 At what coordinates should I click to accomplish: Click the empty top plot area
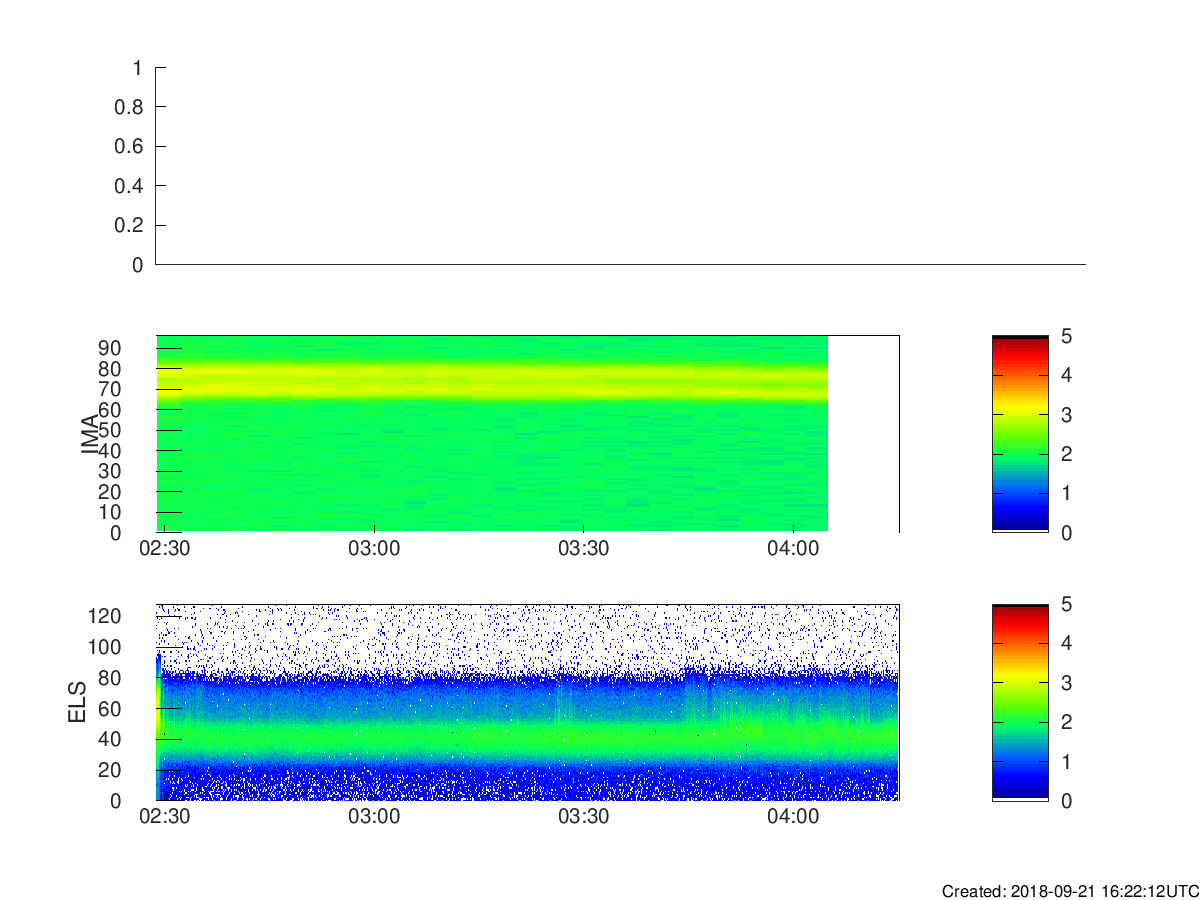620,166
